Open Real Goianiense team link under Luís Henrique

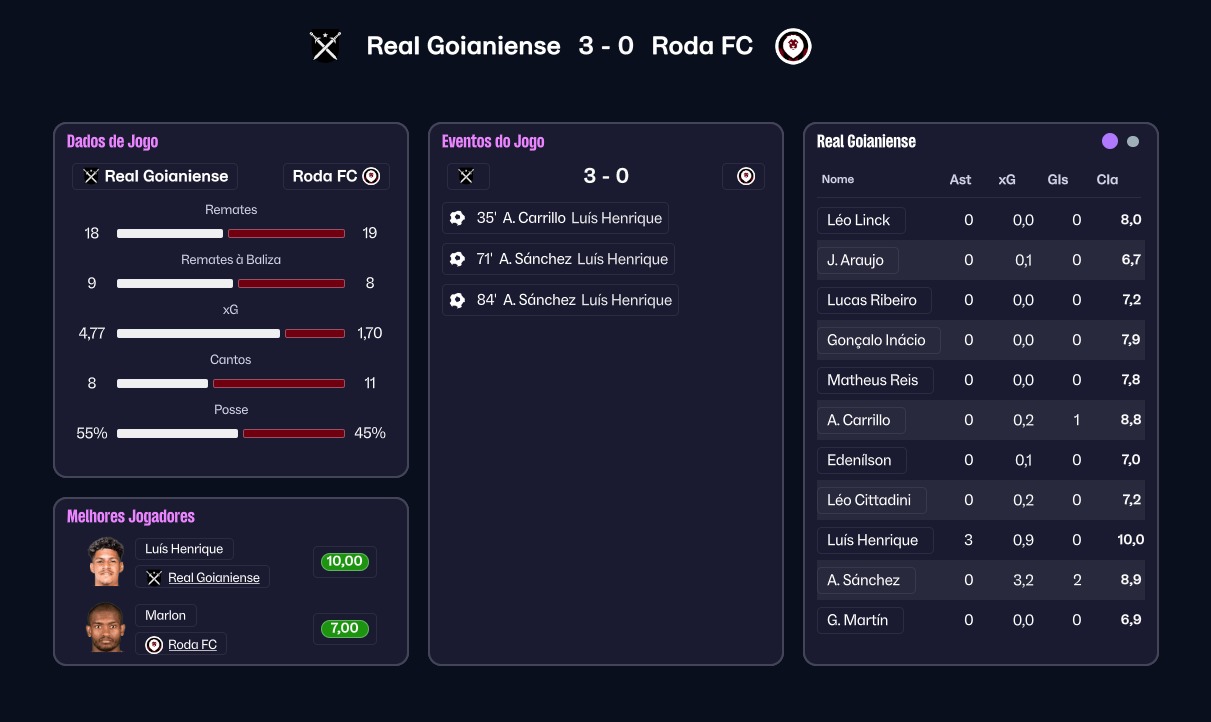coord(213,578)
